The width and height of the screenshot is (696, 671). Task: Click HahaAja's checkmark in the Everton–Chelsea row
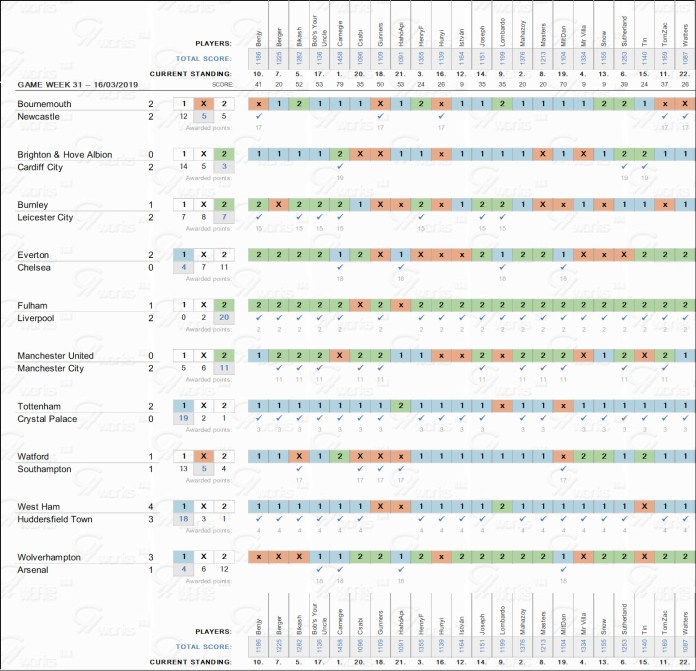coord(401,268)
